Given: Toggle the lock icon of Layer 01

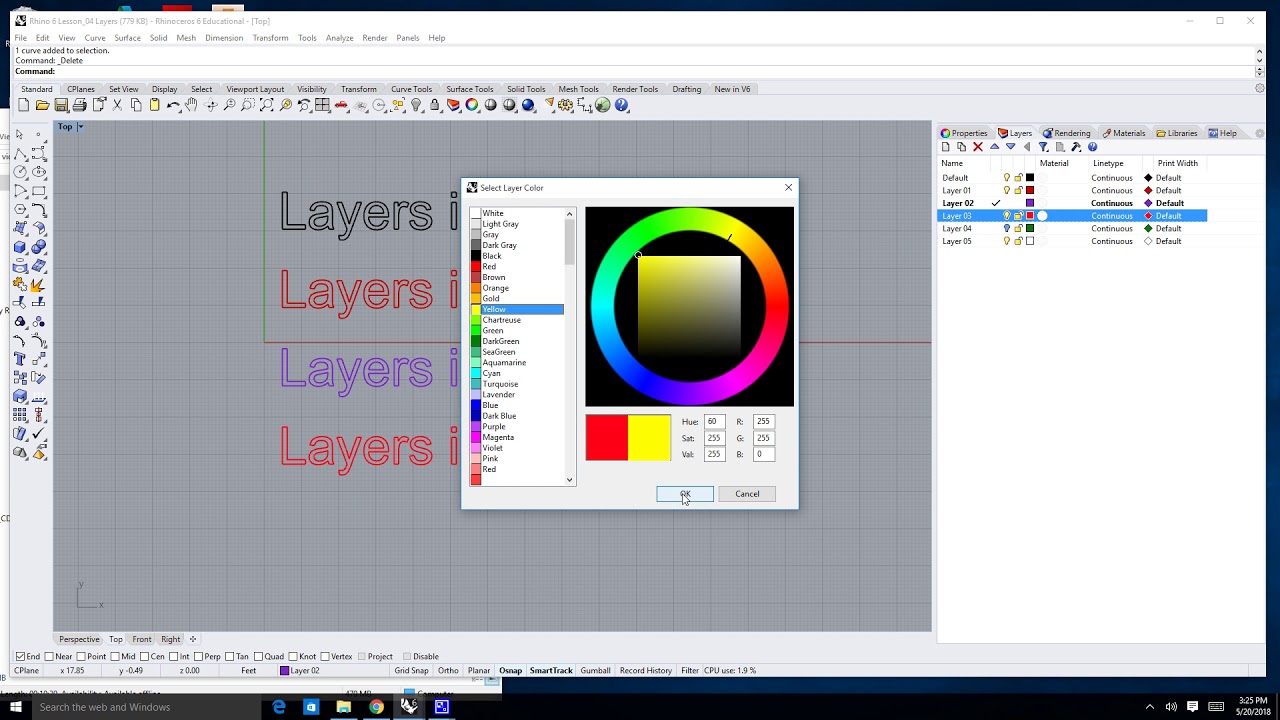Looking at the screenshot, I should pyautogui.click(x=1018, y=190).
